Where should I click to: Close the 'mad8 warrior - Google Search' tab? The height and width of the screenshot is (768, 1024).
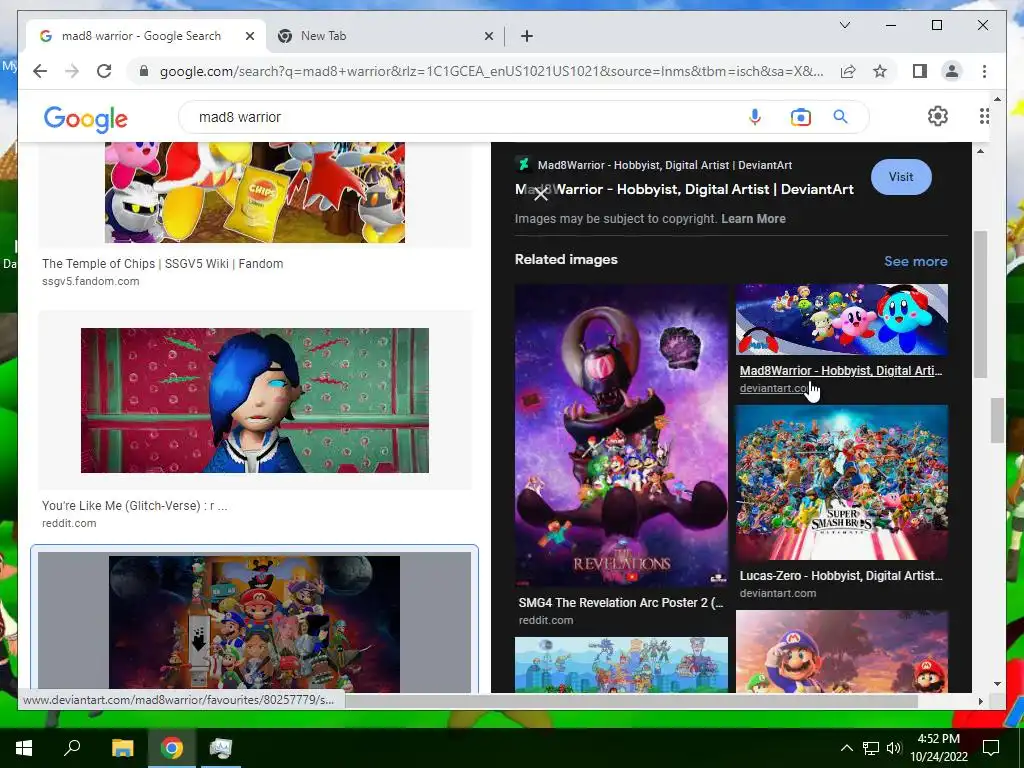(249, 36)
